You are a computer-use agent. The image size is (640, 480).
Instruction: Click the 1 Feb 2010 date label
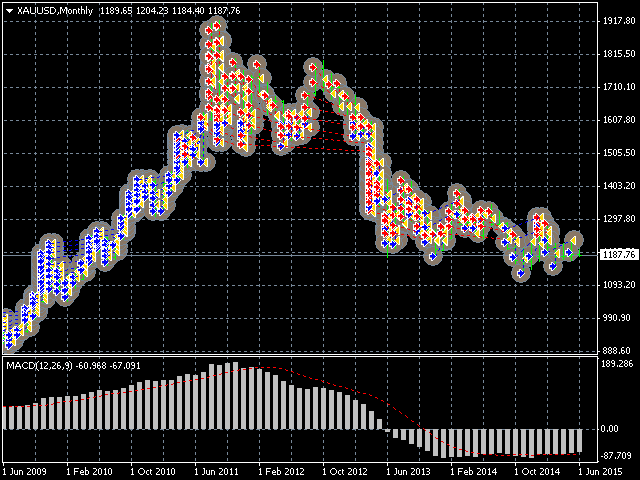[x=89, y=472]
